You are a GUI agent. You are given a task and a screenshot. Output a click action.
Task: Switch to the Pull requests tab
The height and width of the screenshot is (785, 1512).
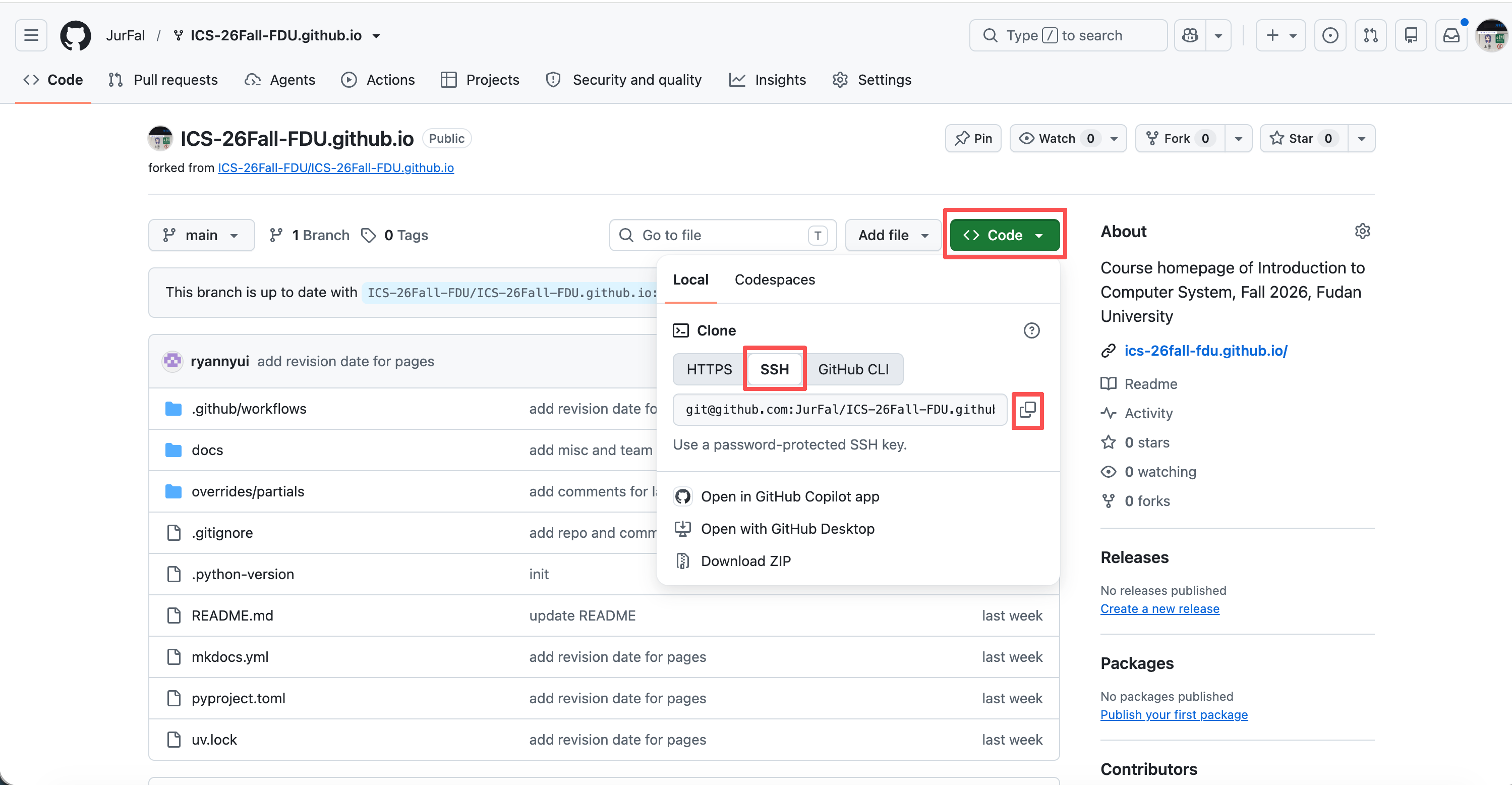click(x=163, y=80)
